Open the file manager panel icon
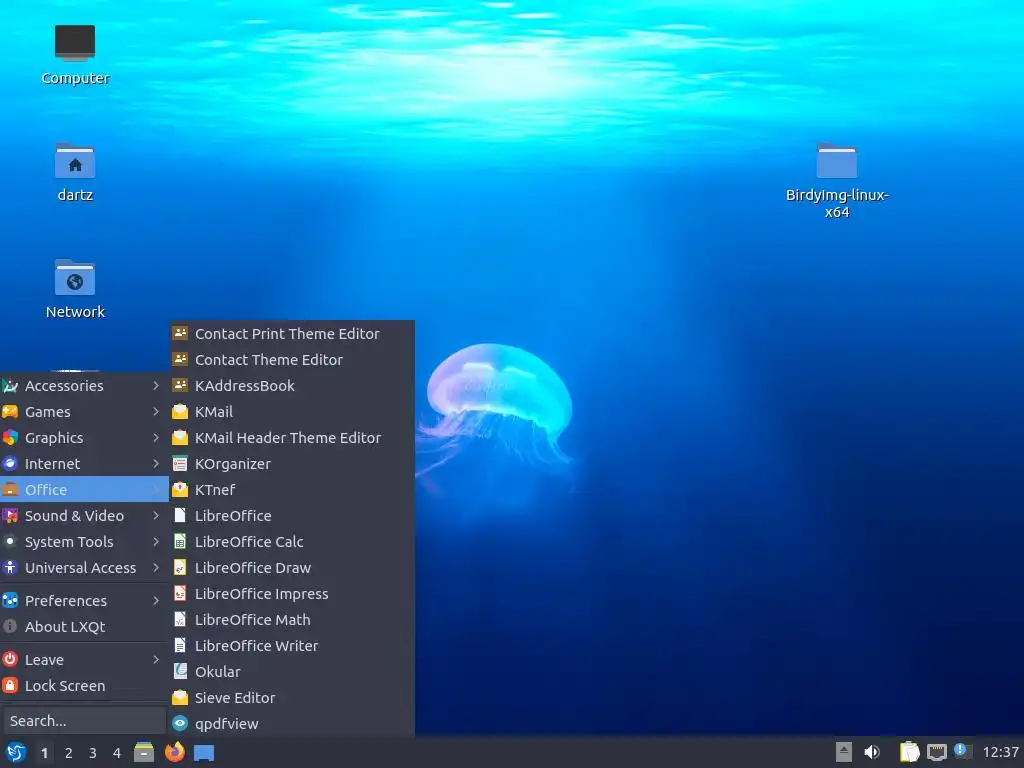This screenshot has width=1024, height=768. pyautogui.click(x=144, y=752)
